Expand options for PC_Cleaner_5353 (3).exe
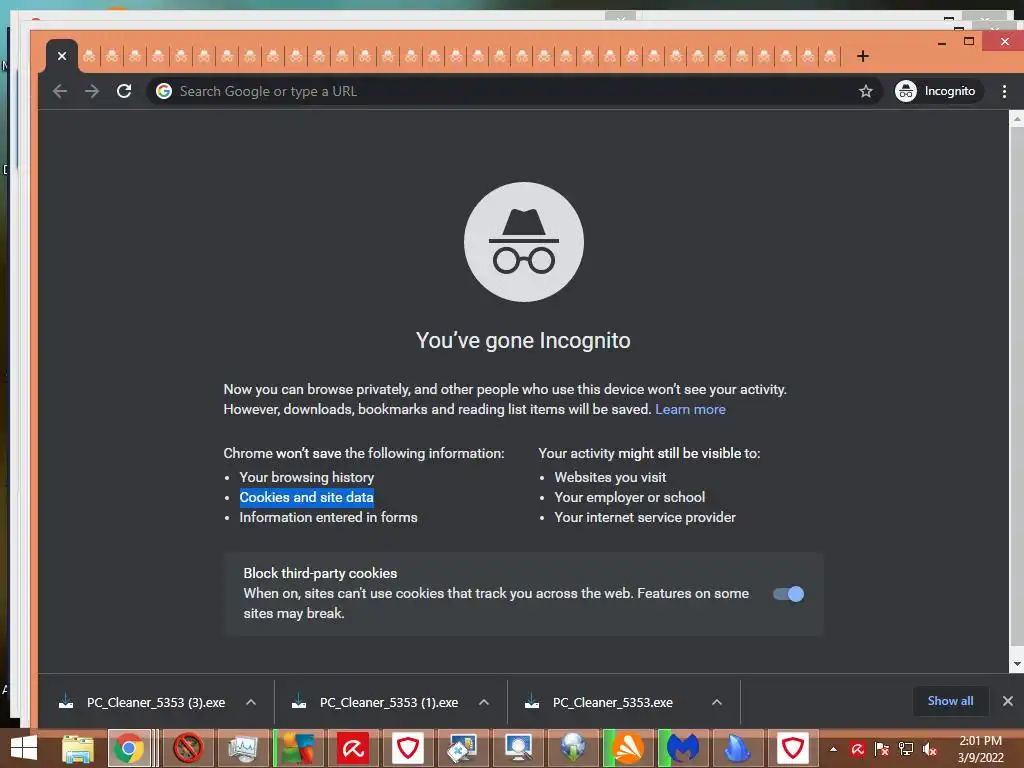This screenshot has width=1024, height=768. pyautogui.click(x=251, y=703)
